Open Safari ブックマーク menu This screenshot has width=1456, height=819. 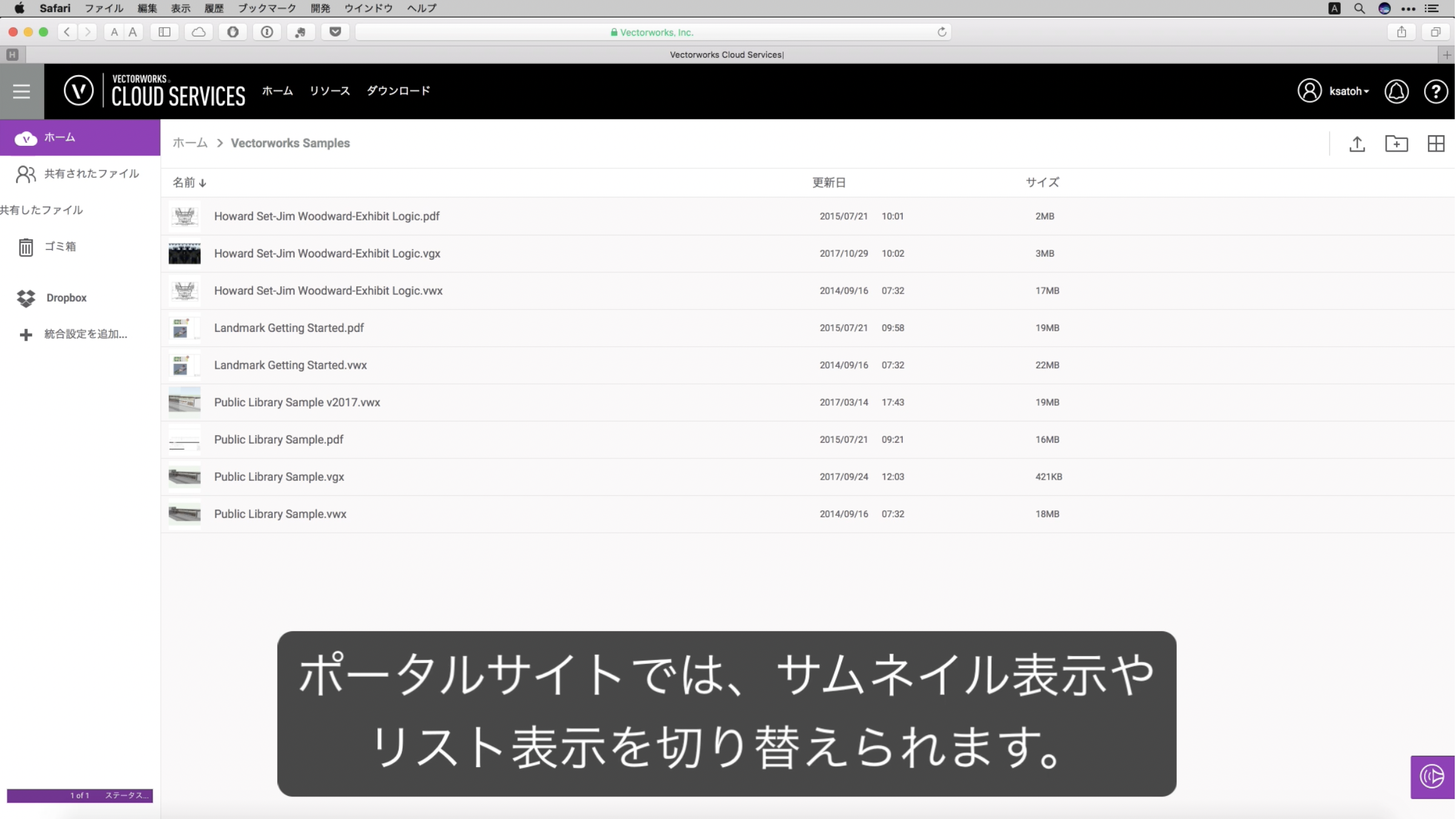(x=267, y=8)
